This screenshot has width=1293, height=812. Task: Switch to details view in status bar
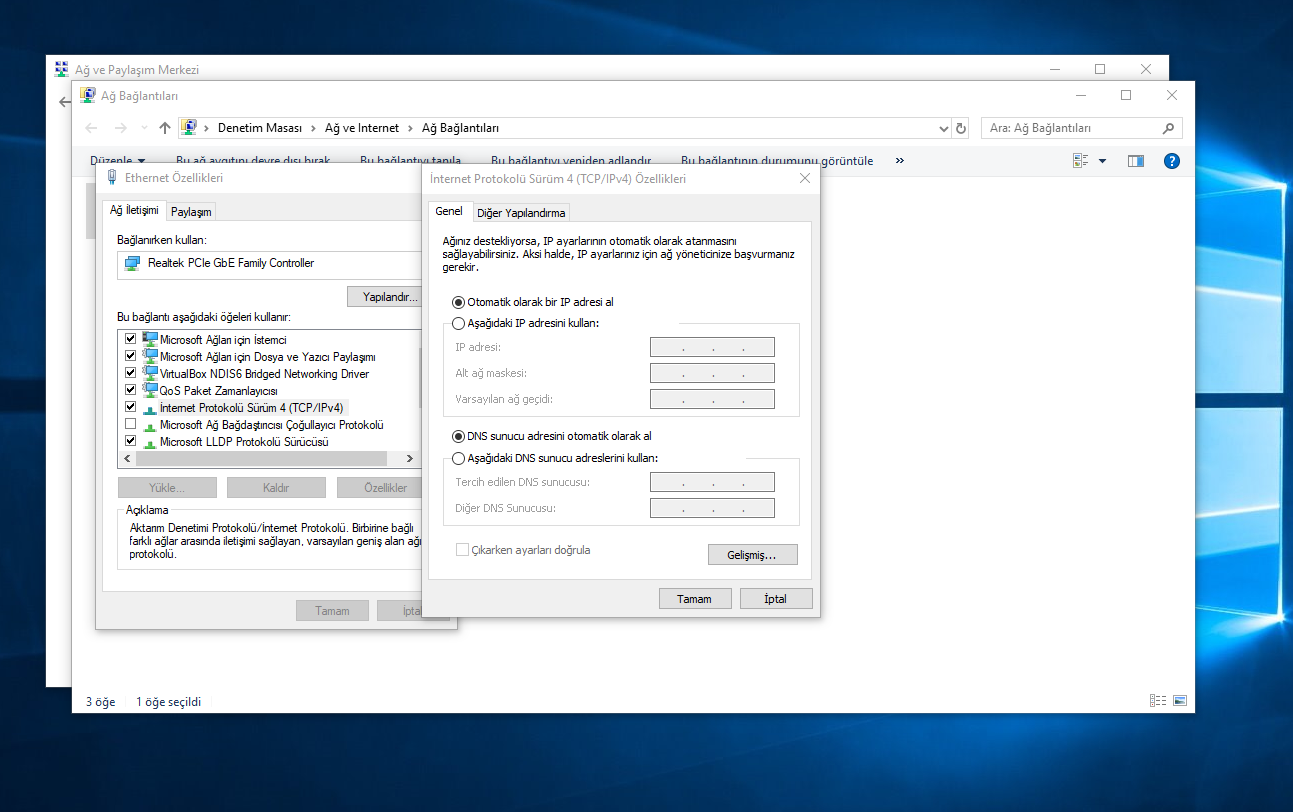[x=1158, y=701]
